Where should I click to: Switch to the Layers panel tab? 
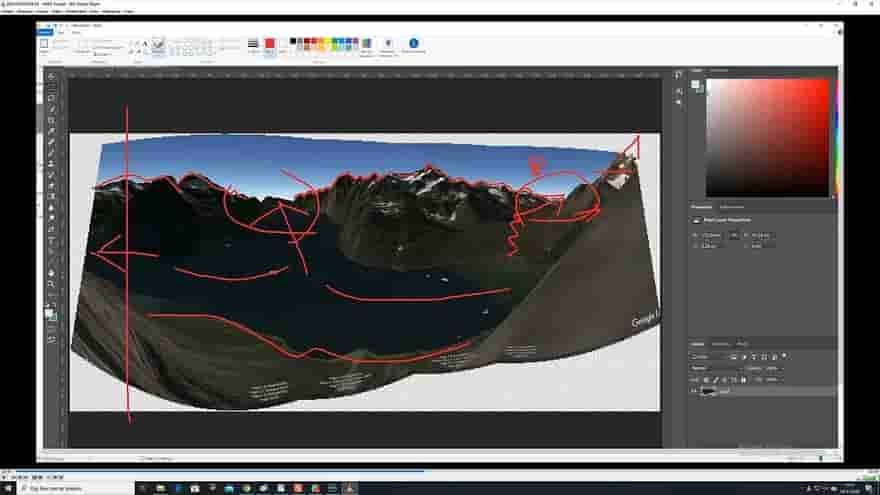pyautogui.click(x=696, y=344)
